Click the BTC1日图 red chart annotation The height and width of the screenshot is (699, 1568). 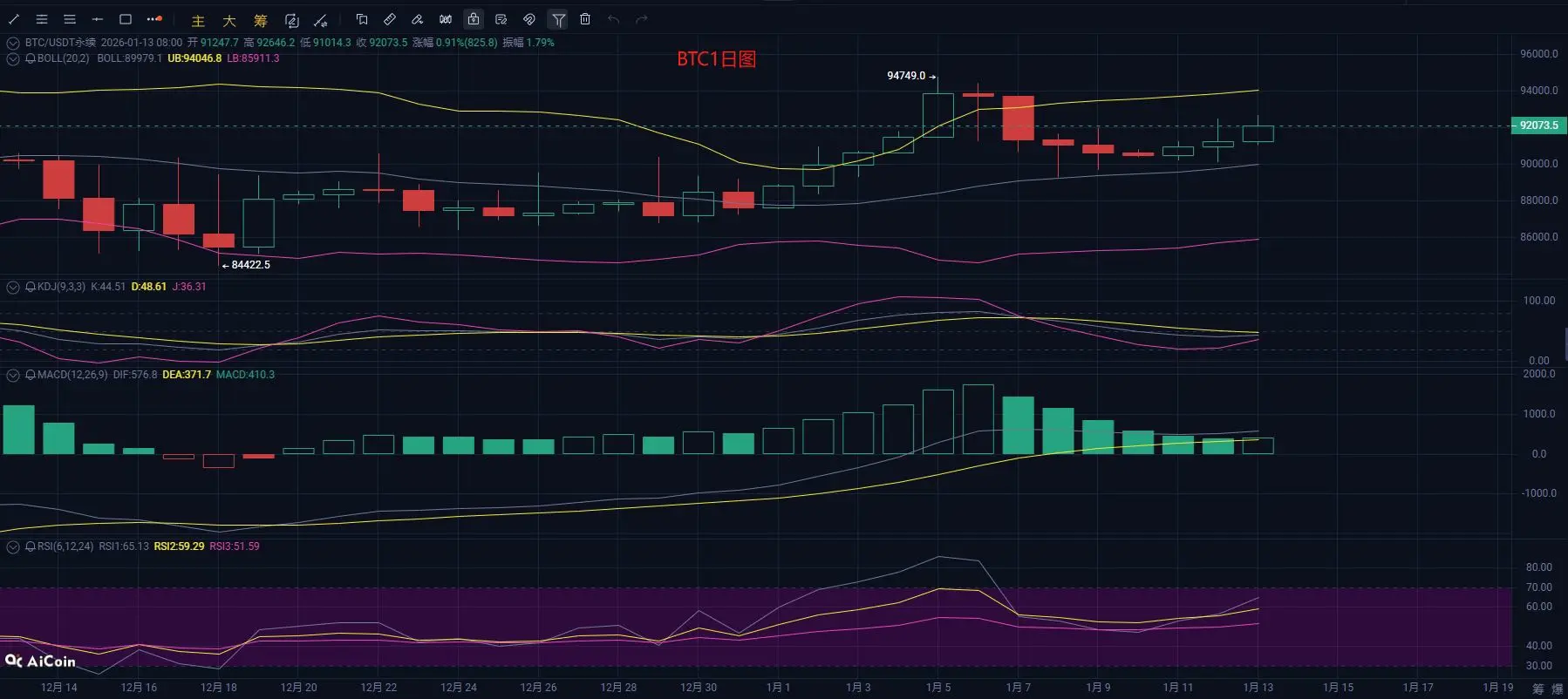tap(716, 59)
